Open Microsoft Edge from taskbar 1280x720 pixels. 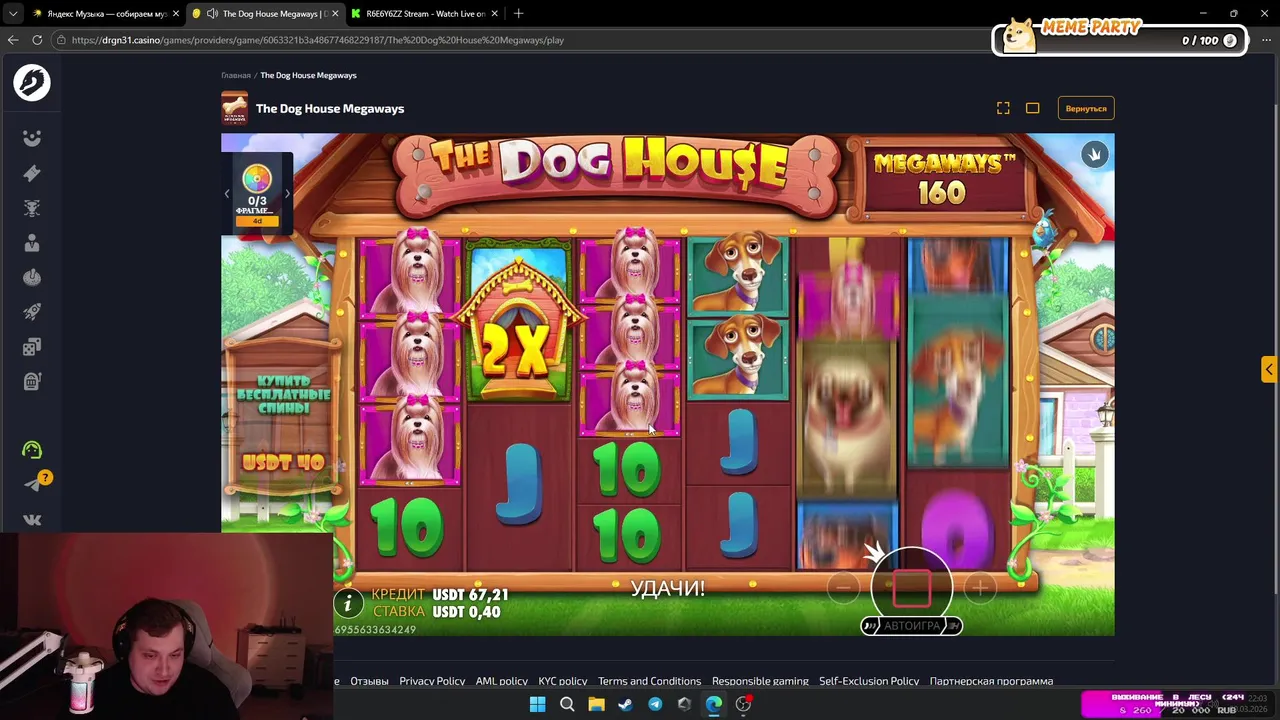pyautogui.click(x=714, y=704)
